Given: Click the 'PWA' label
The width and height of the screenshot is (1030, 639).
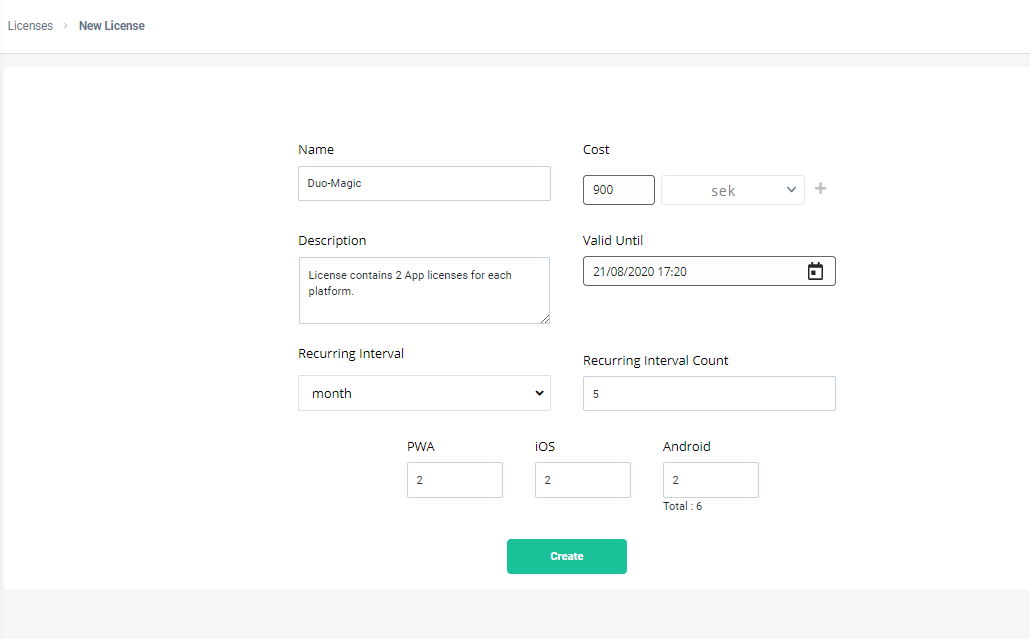Looking at the screenshot, I should coord(420,447).
